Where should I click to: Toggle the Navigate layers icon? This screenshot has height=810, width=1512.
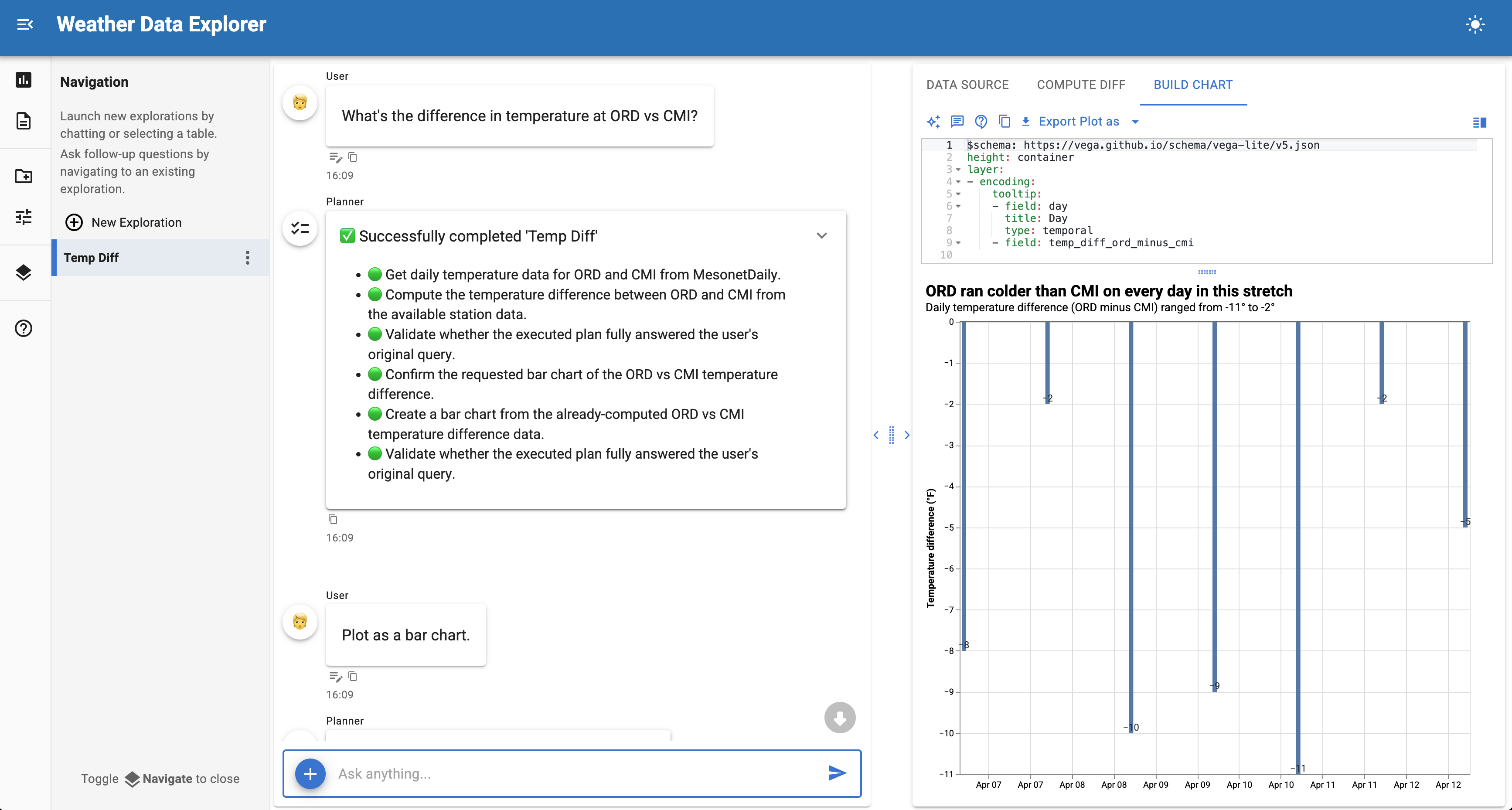(24, 272)
